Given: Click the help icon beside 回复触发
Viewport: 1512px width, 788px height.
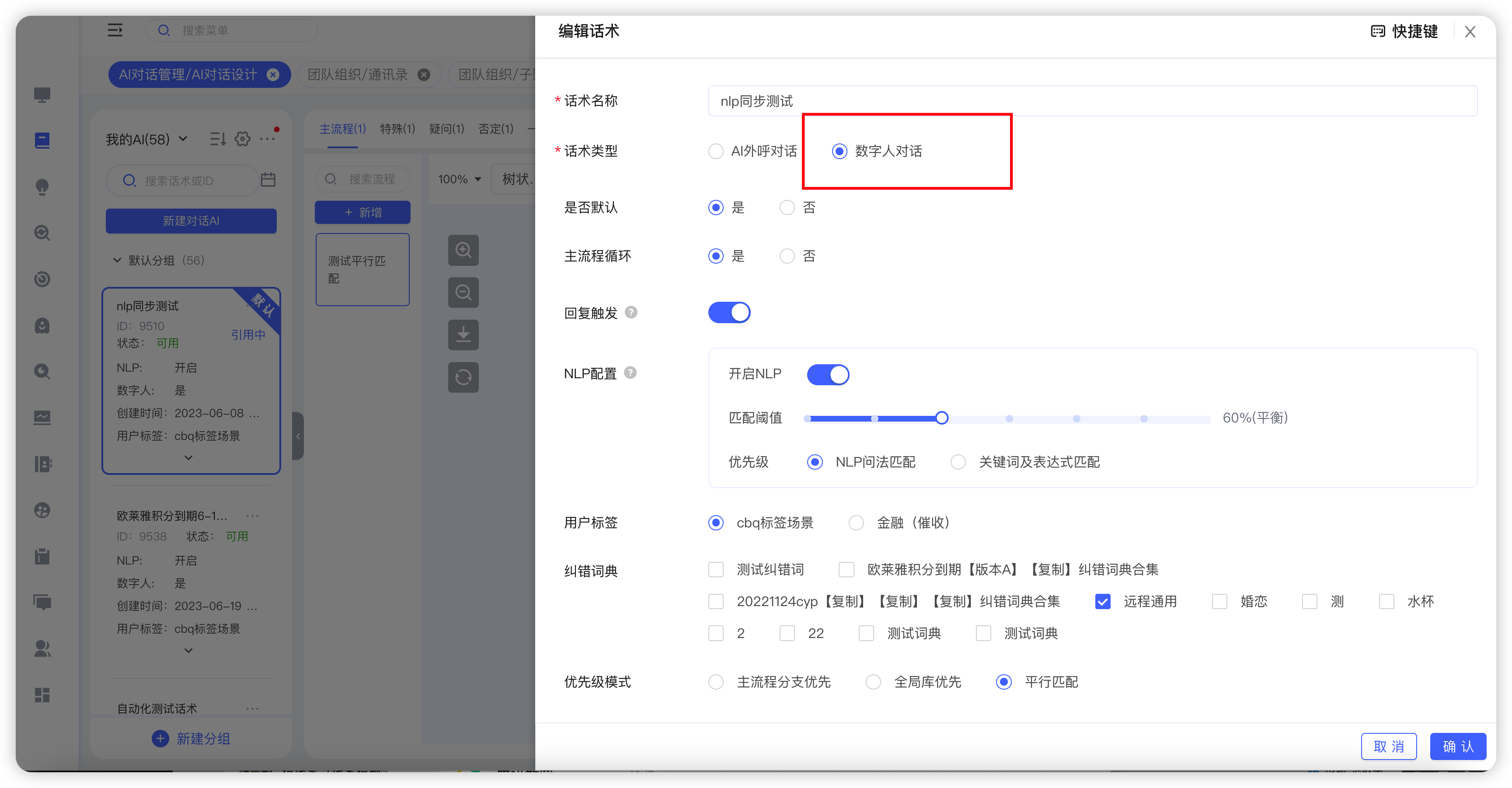Looking at the screenshot, I should [x=631, y=312].
